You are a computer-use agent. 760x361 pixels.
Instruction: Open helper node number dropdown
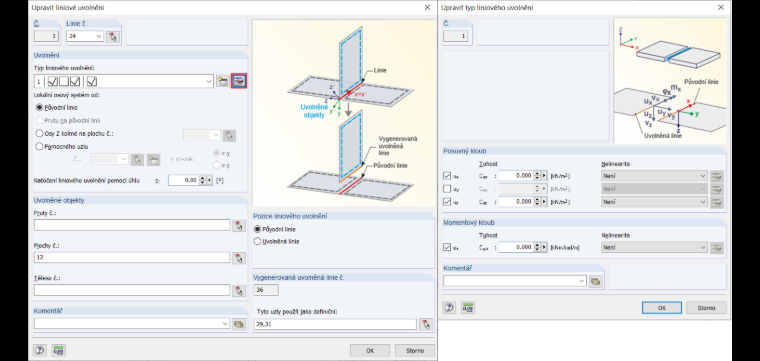(123, 159)
